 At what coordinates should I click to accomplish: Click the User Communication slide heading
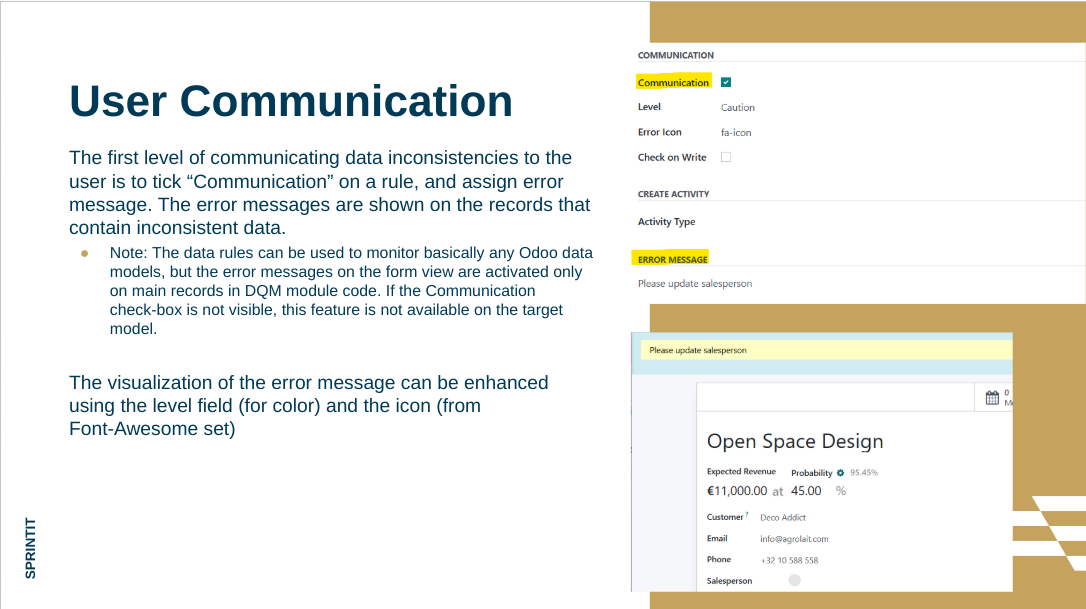pos(291,101)
